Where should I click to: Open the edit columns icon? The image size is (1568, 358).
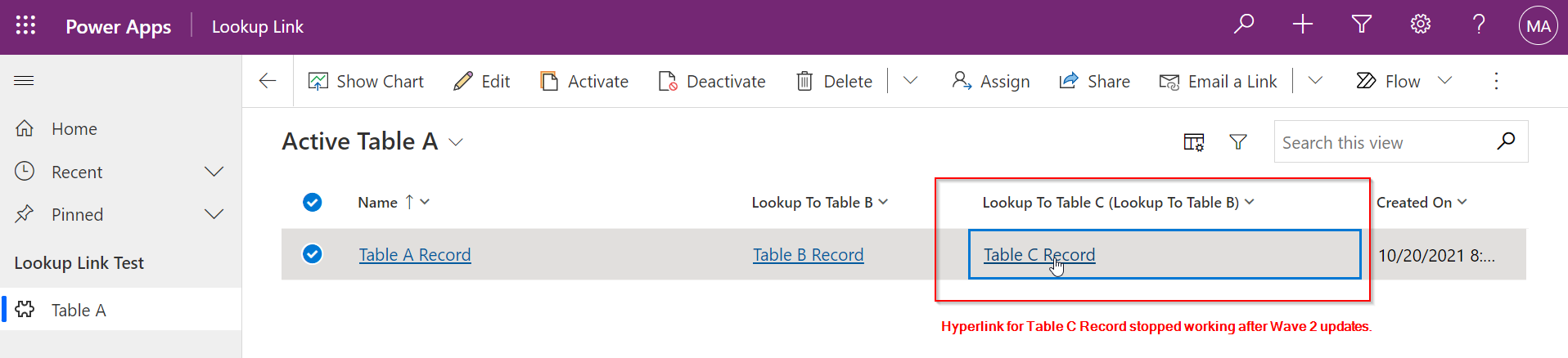click(1193, 142)
